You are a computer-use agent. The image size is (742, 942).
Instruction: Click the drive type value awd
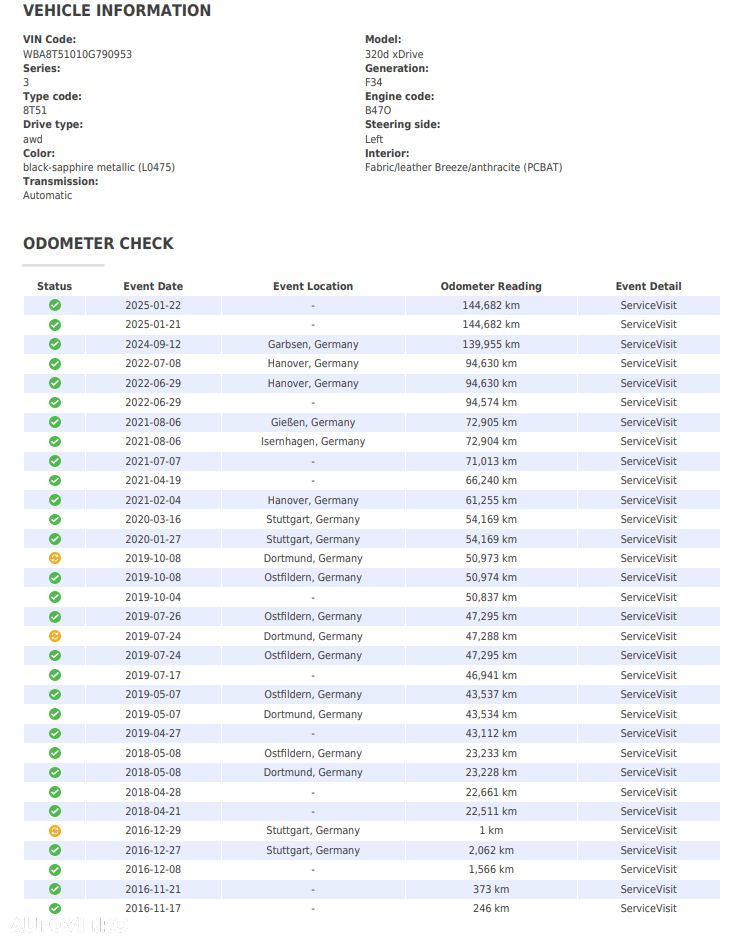pyautogui.click(x=32, y=139)
